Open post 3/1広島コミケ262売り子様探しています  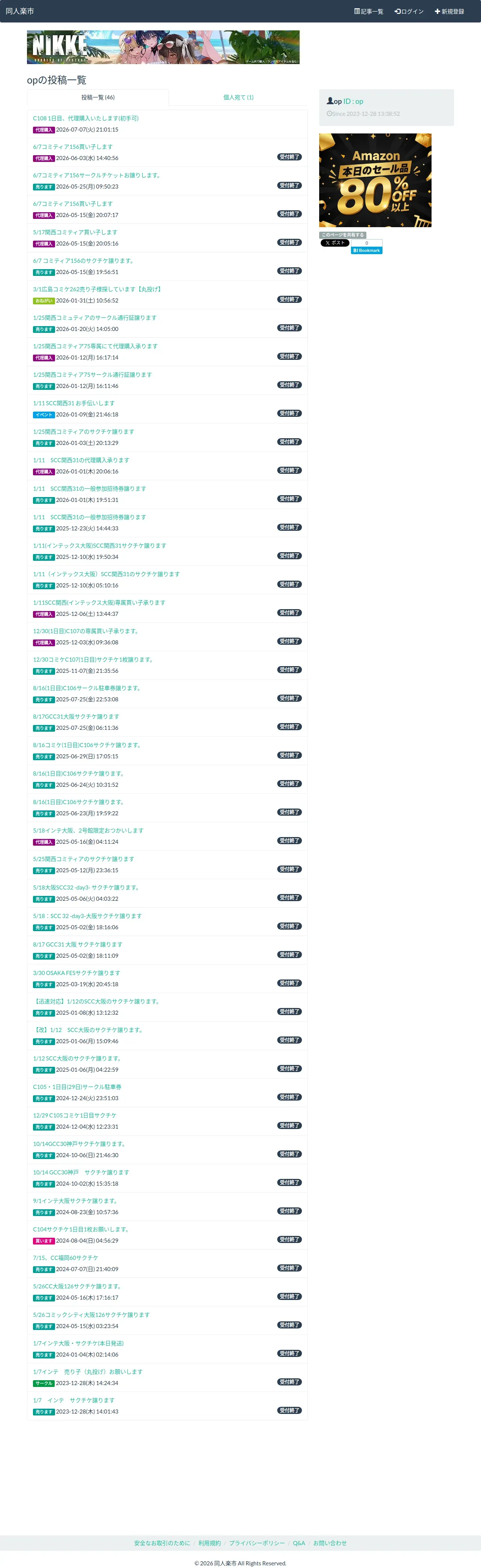tap(98, 289)
